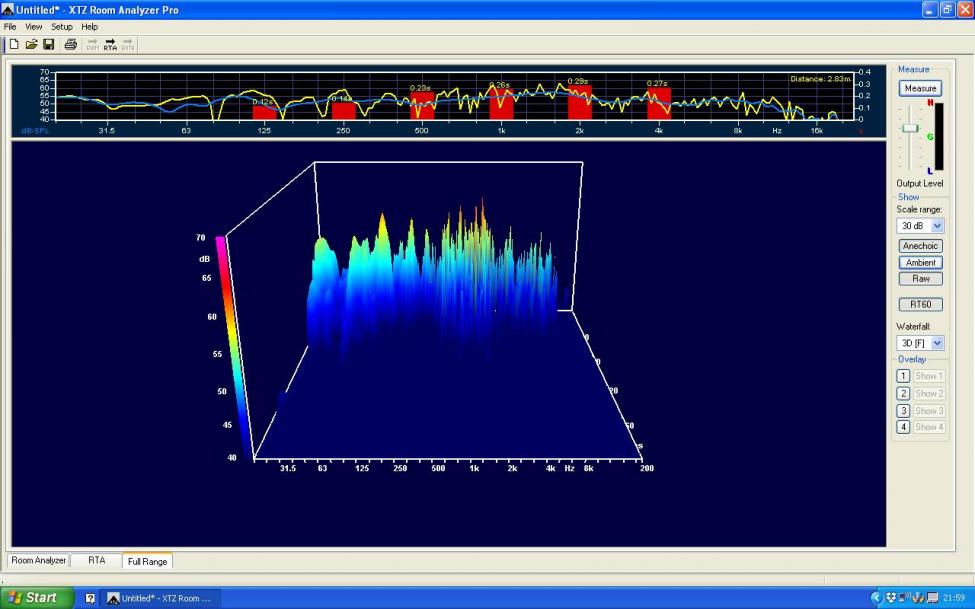
Task: Select the RTA arrow toolbar icon
Action: click(x=110, y=45)
